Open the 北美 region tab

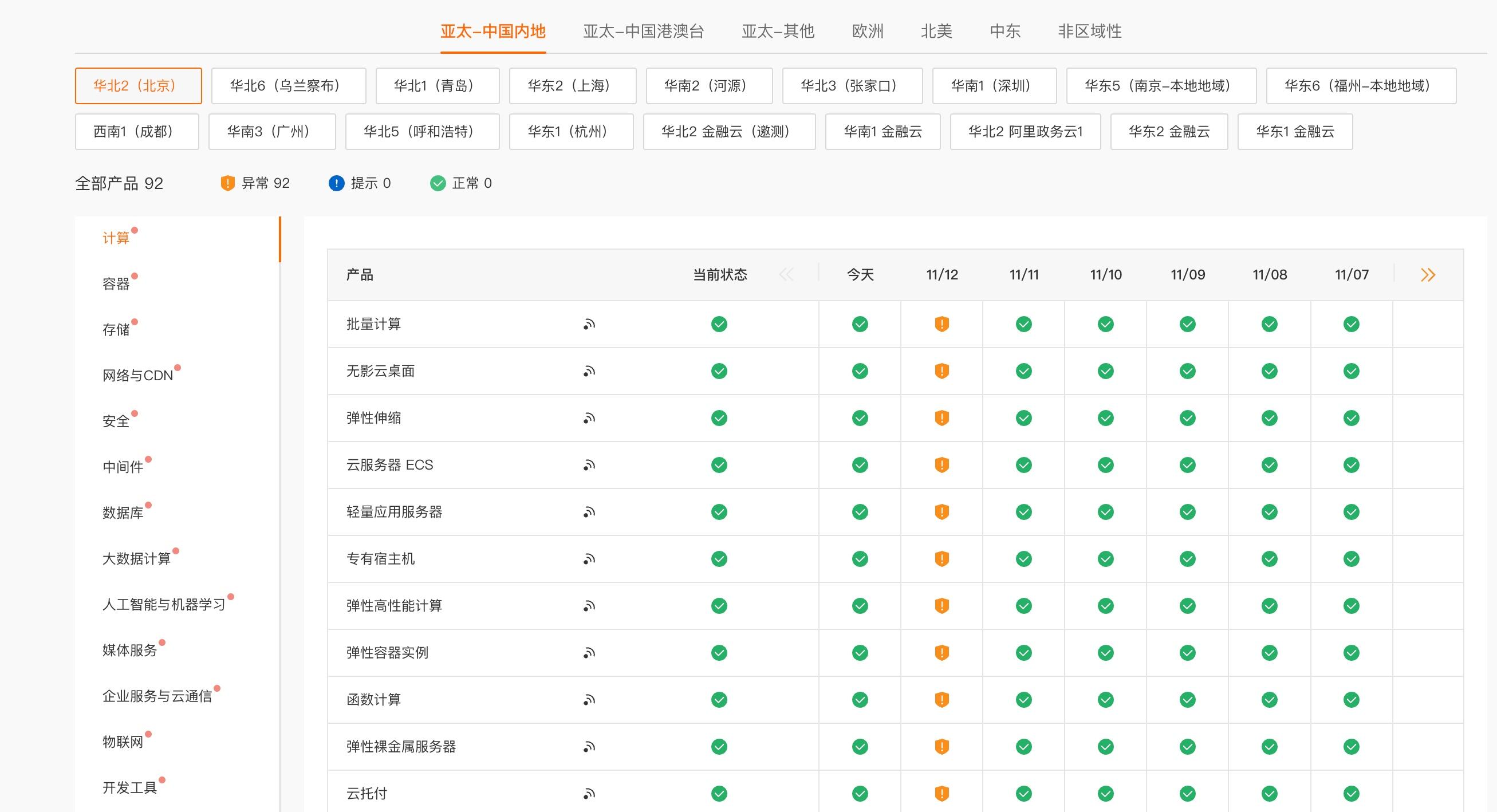(x=937, y=31)
